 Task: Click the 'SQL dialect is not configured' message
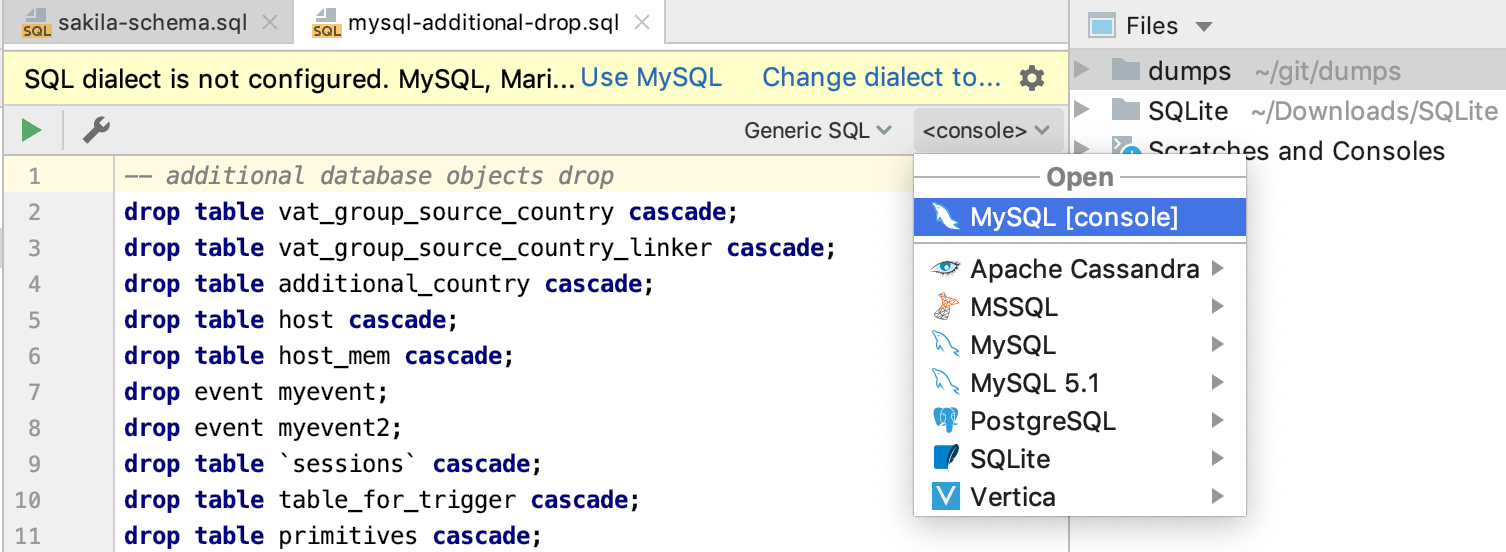pos(300,79)
